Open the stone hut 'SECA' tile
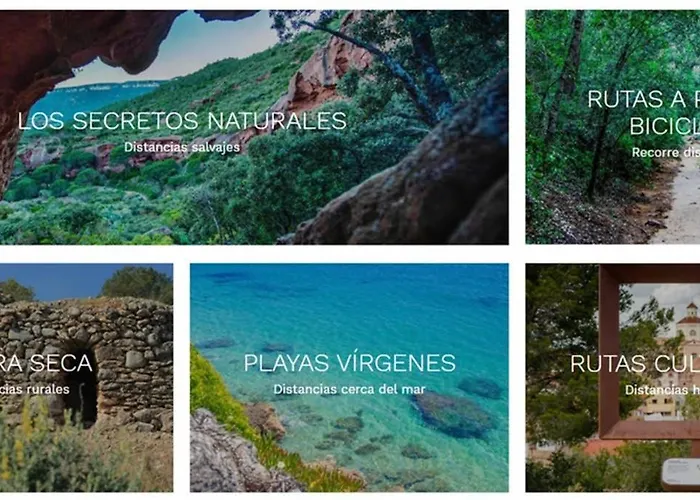This screenshot has width=700, height=500. click(x=86, y=378)
